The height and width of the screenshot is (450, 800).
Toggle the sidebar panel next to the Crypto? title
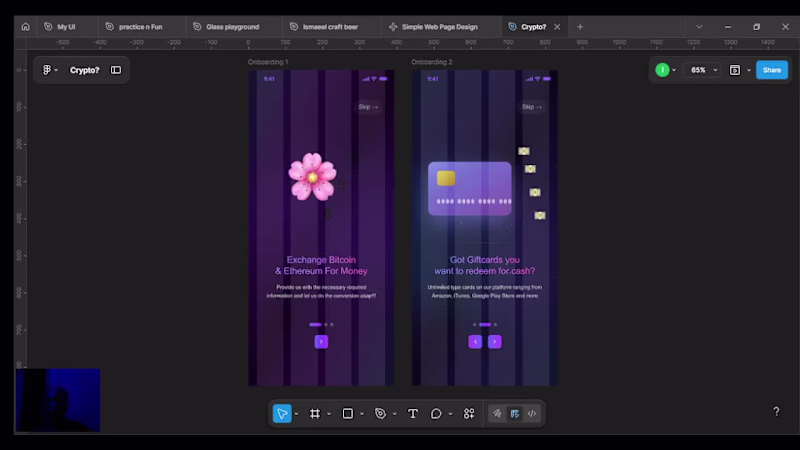(x=116, y=70)
